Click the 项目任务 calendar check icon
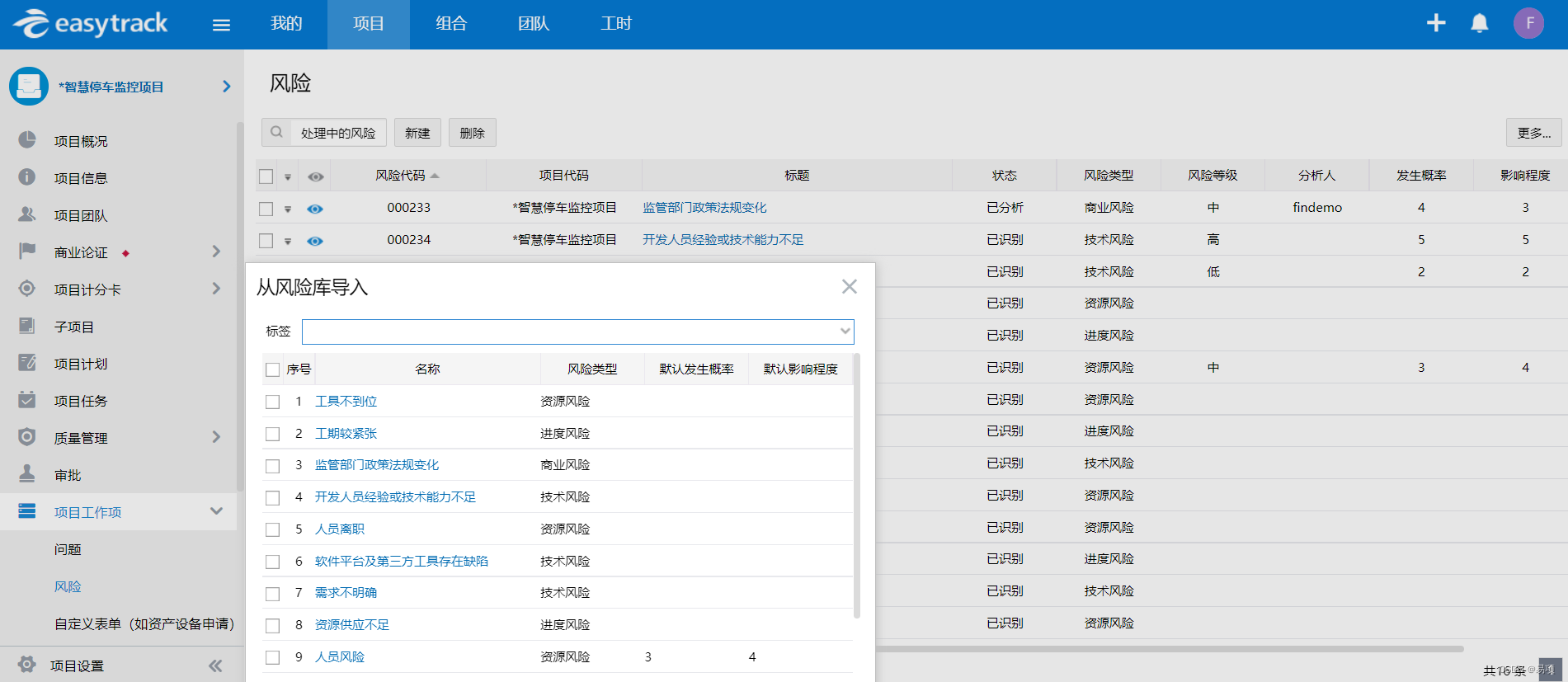The width and height of the screenshot is (1568, 682). [27, 400]
